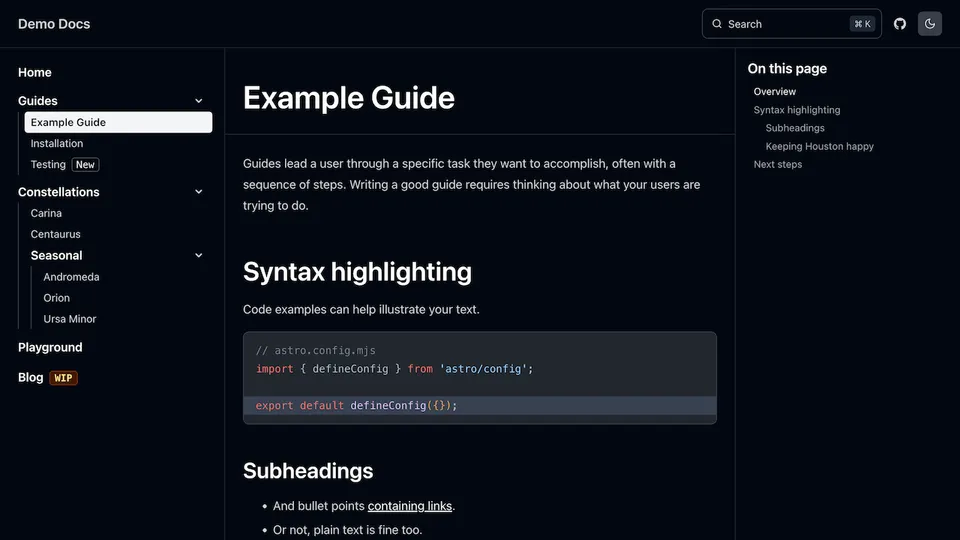960x540 pixels.
Task: Jump to Overview in On this page
Action: (775, 92)
